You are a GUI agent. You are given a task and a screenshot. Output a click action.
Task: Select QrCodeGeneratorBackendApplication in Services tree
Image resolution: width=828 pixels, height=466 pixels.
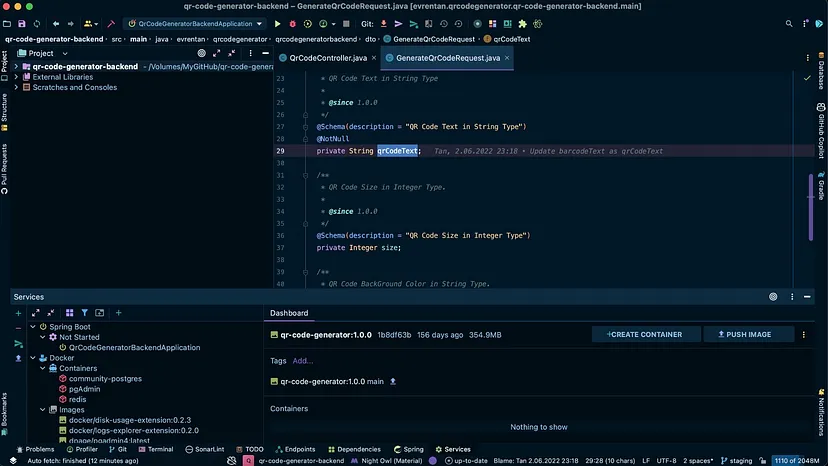pos(130,348)
